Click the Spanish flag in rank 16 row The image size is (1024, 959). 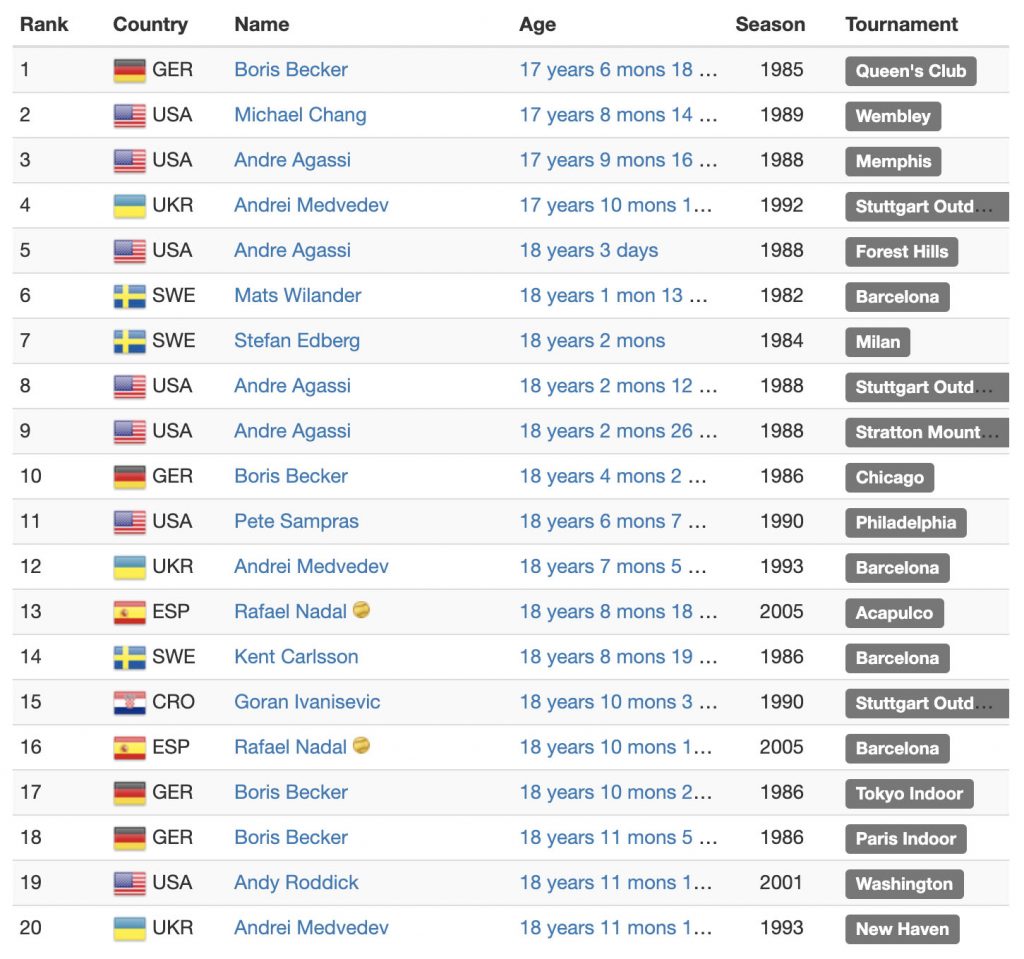[129, 747]
